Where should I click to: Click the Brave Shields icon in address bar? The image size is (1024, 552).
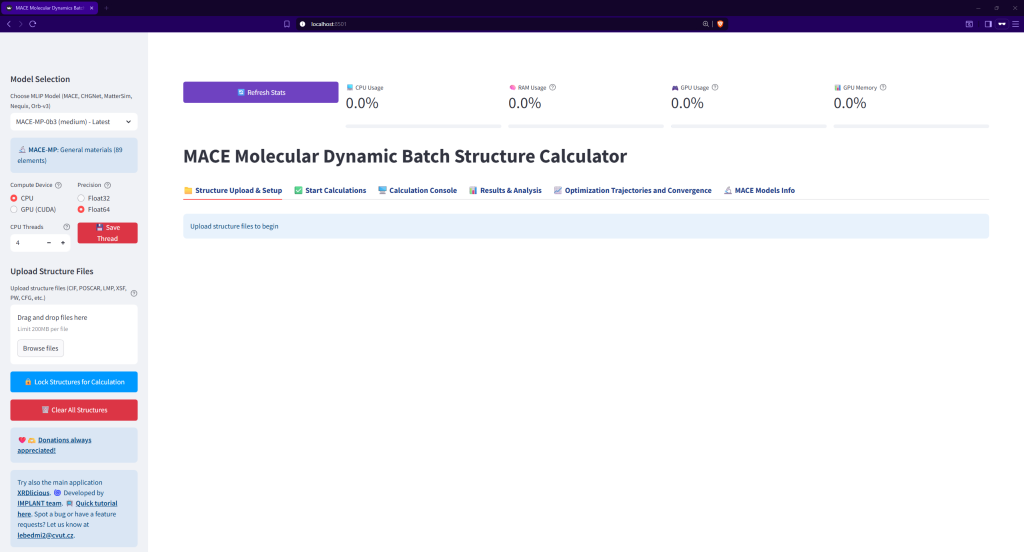(719, 23)
